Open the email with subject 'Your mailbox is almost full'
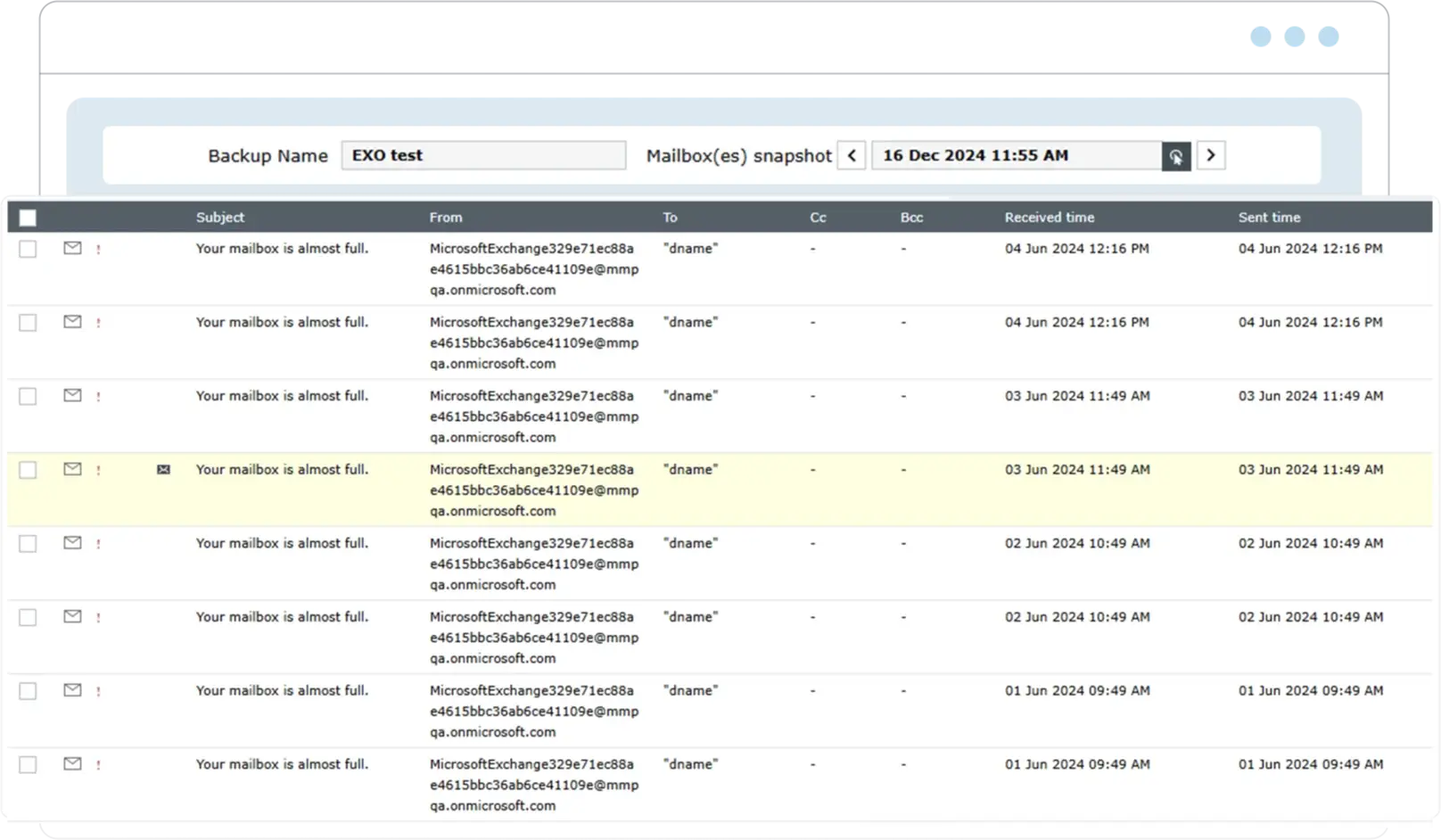 282,249
